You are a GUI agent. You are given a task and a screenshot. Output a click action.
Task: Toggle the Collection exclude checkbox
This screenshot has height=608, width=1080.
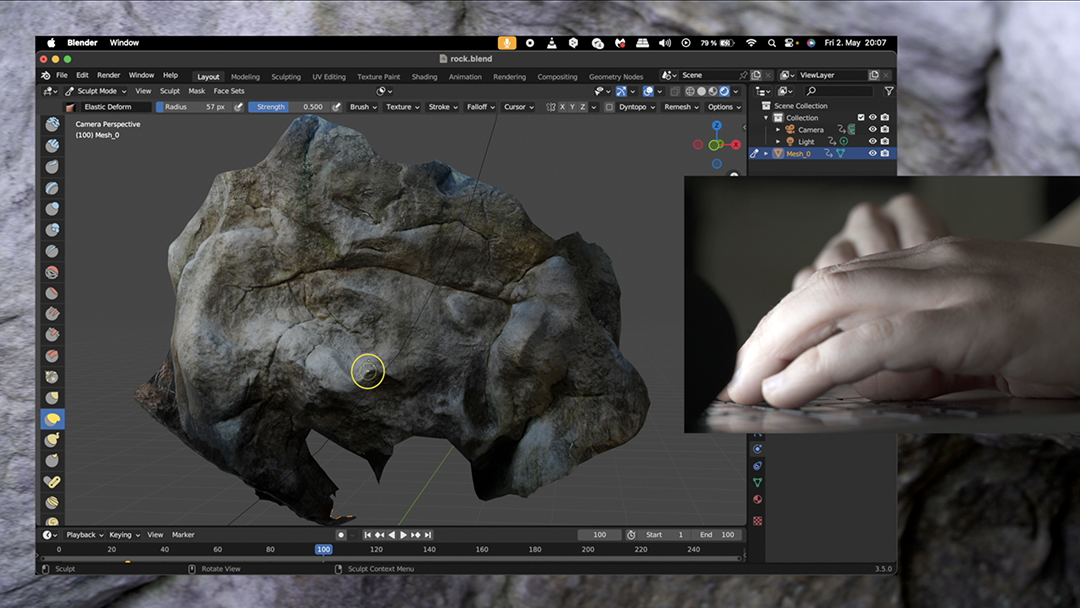[x=860, y=118]
